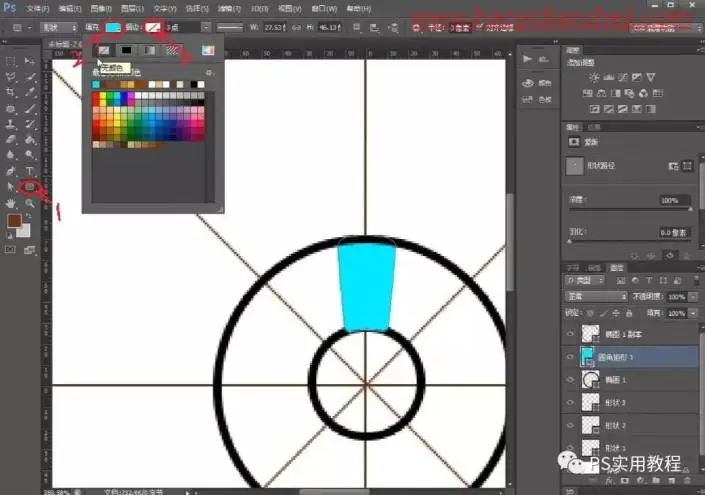Hide the 椭圆 1 layer

tap(571, 380)
